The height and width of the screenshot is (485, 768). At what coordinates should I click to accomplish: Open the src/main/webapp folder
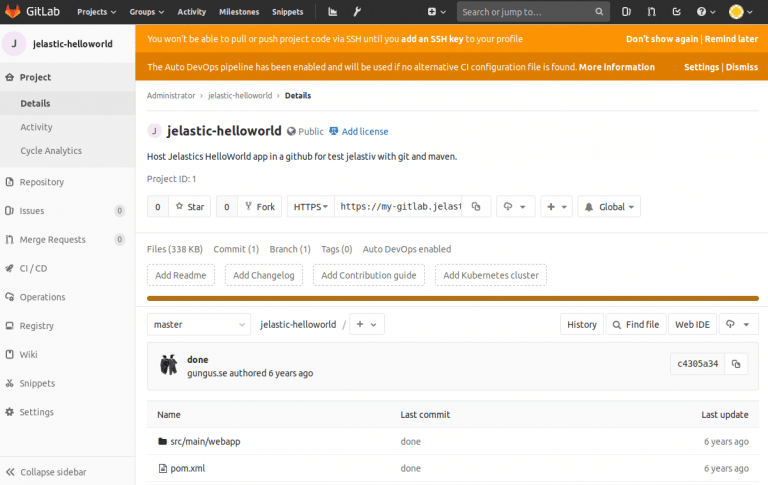click(x=205, y=441)
